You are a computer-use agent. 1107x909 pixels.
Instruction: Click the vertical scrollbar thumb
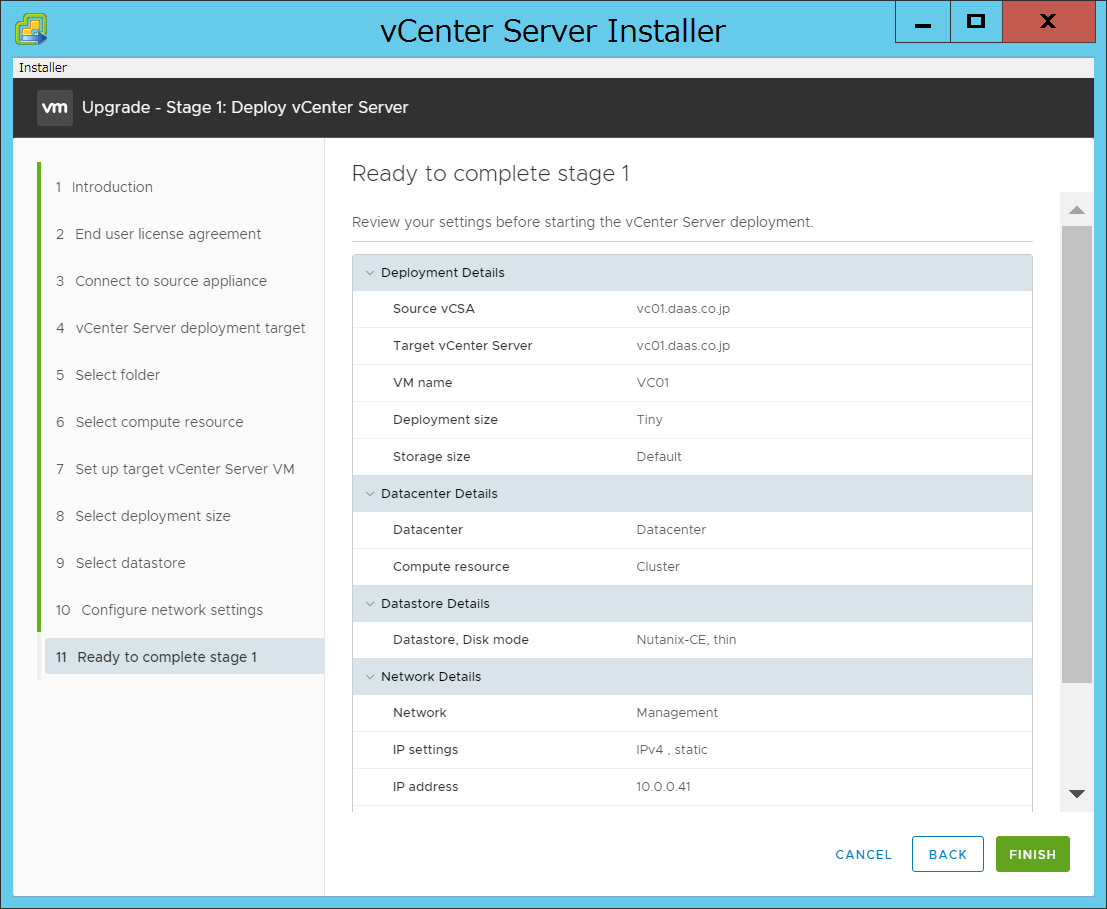coord(1077,454)
